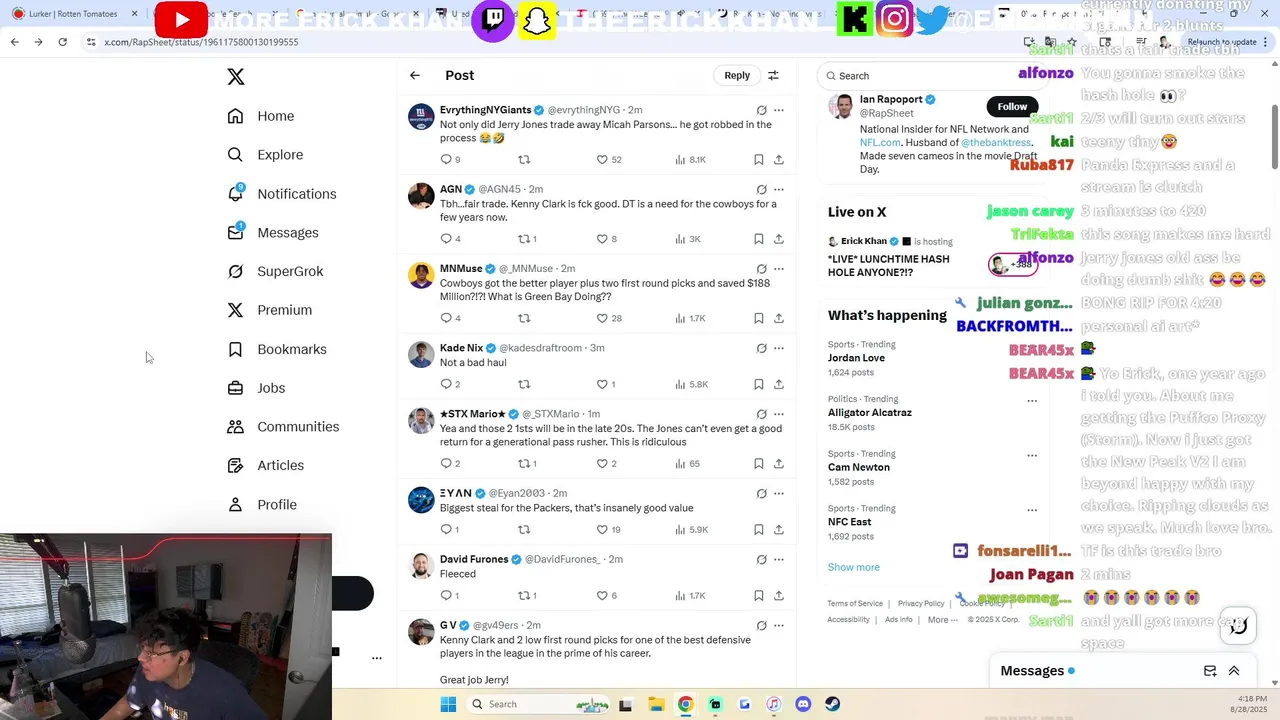
Task: Repost the MNMuse reply
Action: point(524,318)
